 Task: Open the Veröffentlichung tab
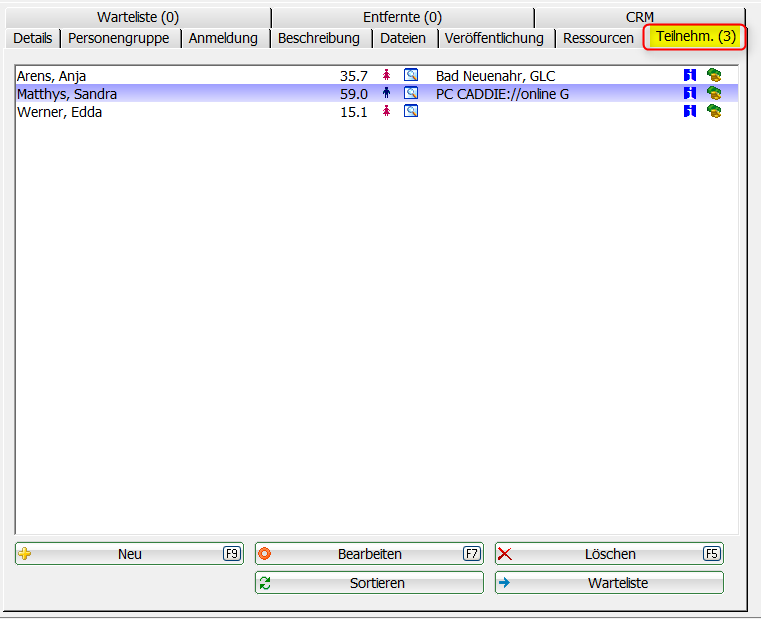494,38
